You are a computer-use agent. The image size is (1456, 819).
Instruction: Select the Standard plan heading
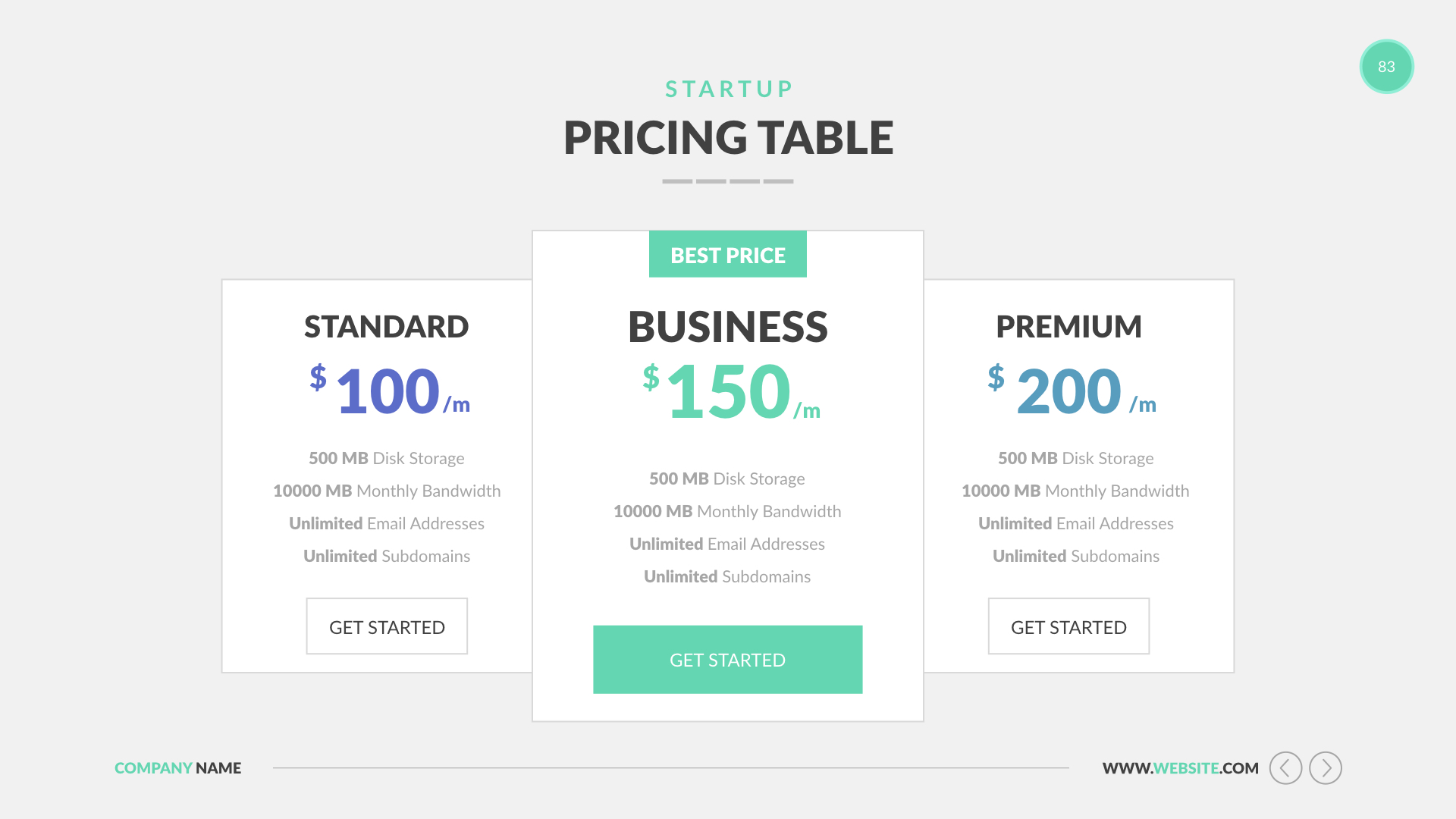[386, 327]
